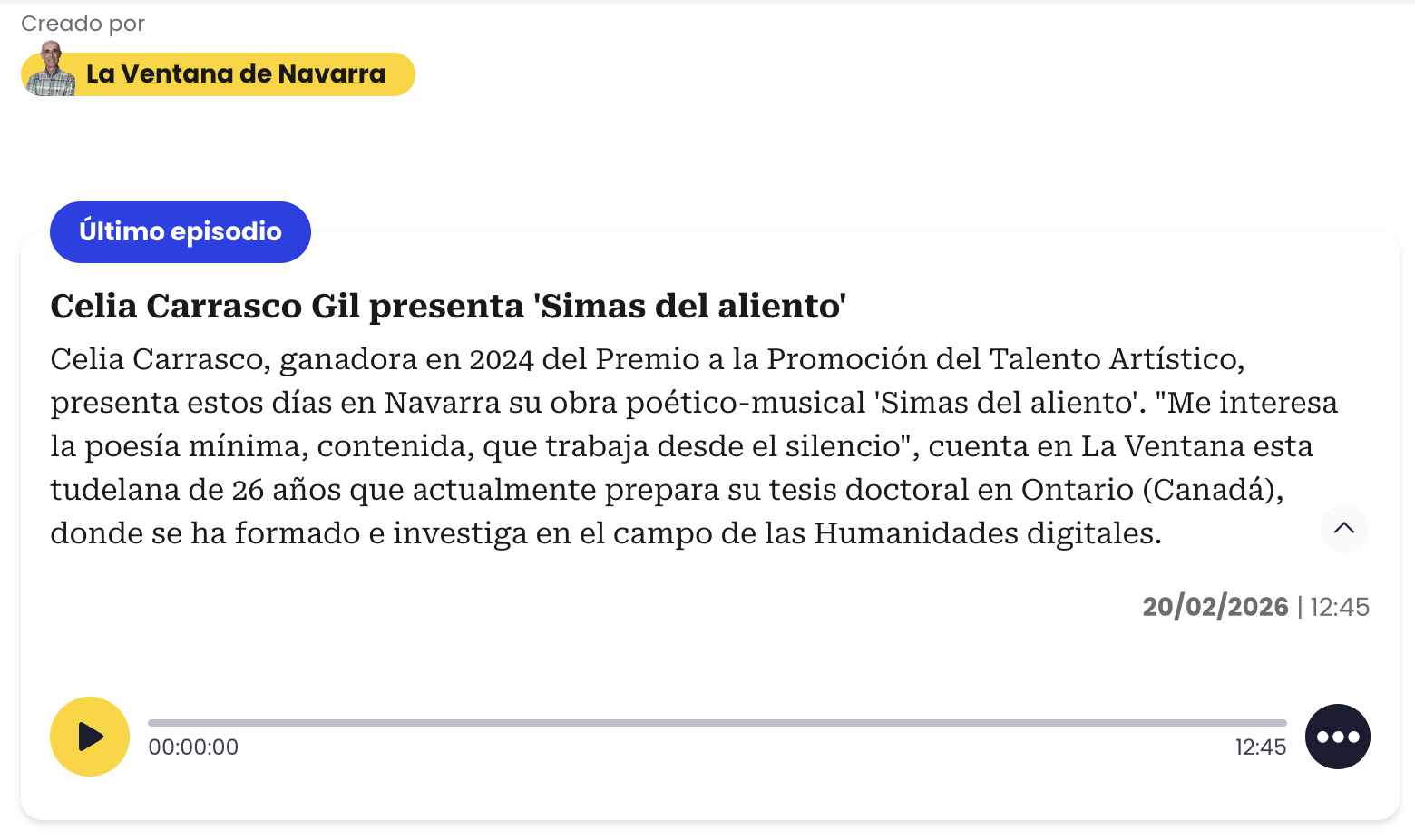Viewport: 1415px width, 840px height.
Task: Click the 00:00:00 elapsed time label
Action: tap(193, 747)
